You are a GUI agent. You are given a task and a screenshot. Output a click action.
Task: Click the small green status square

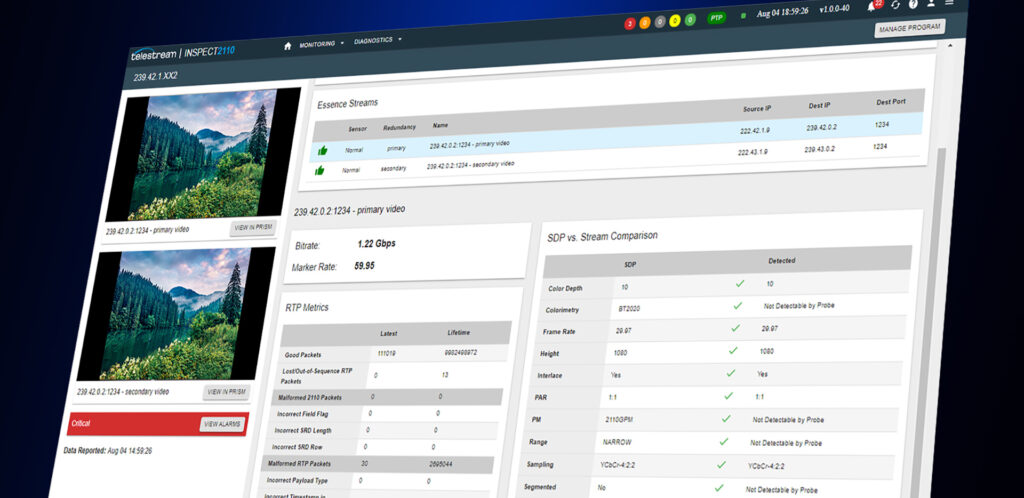(743, 16)
